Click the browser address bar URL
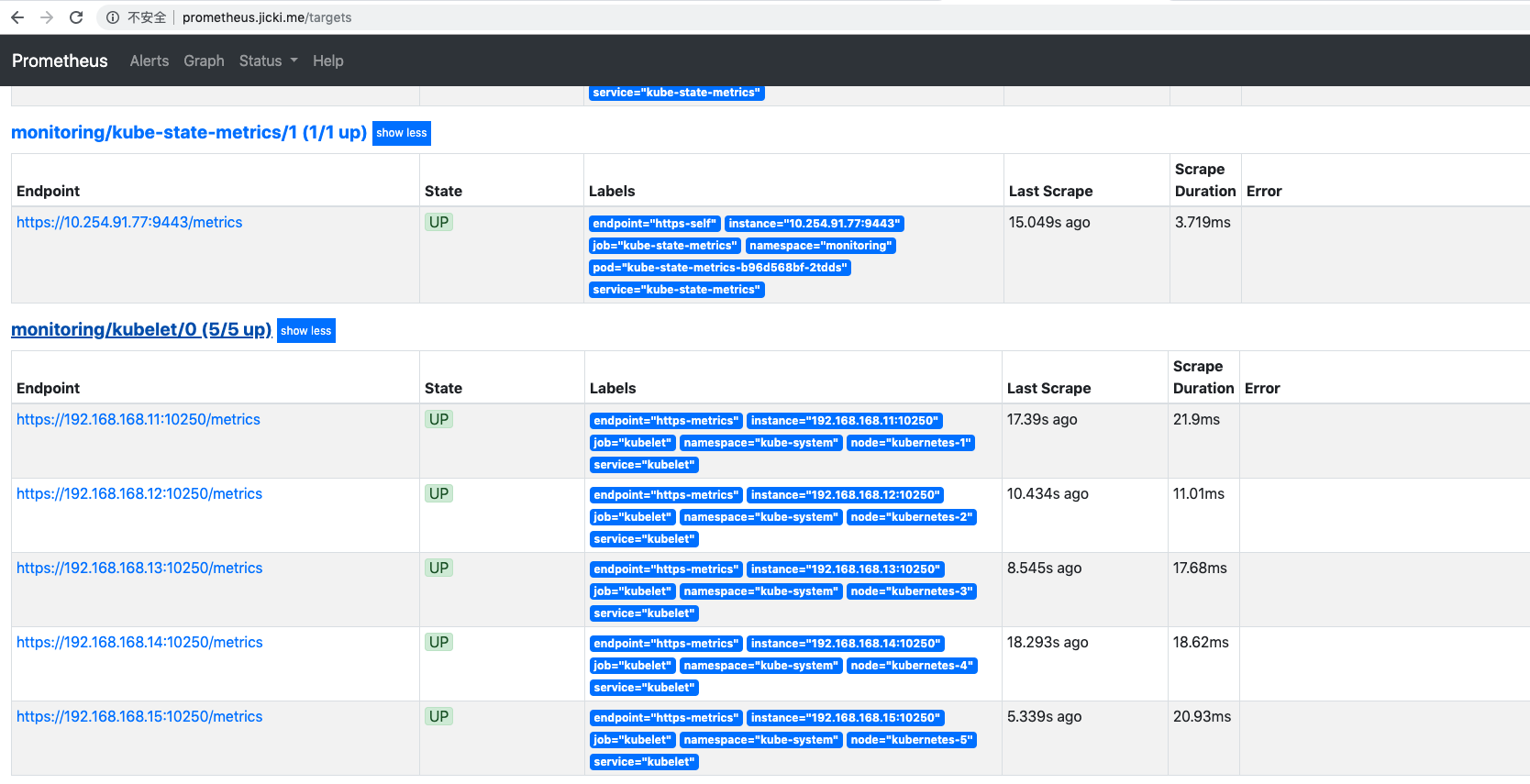The width and height of the screenshot is (1530, 784). click(266, 17)
